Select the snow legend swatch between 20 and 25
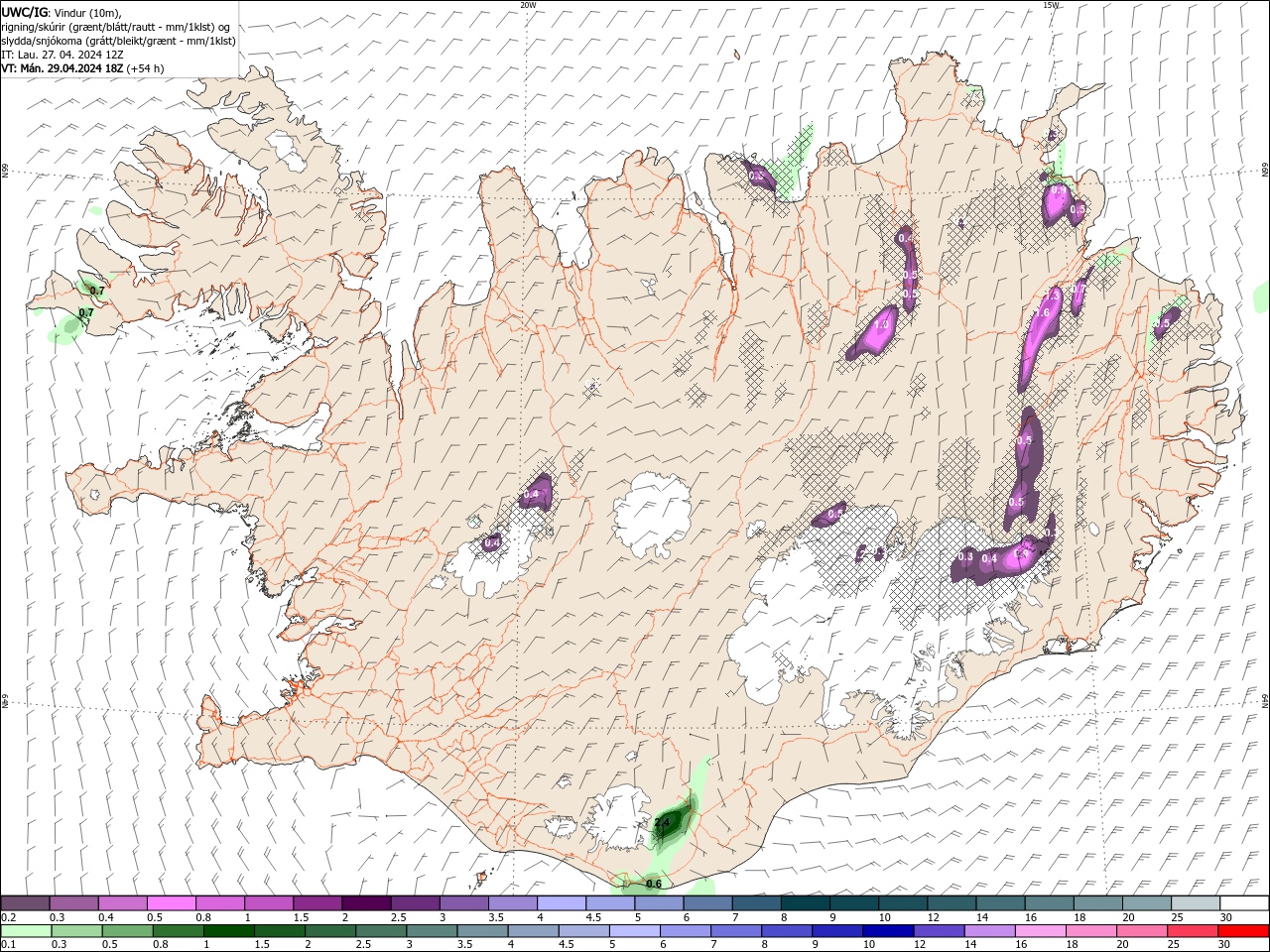 [1148, 903]
